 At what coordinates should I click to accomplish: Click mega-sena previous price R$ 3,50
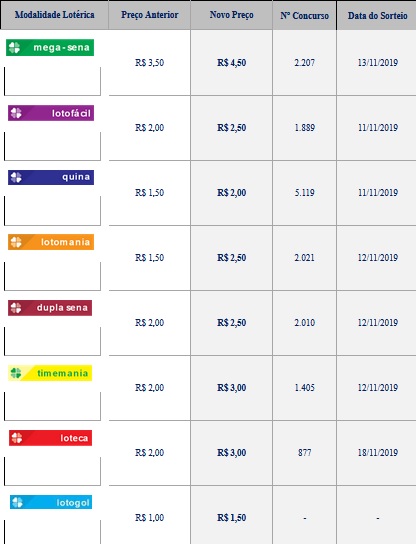point(150,63)
